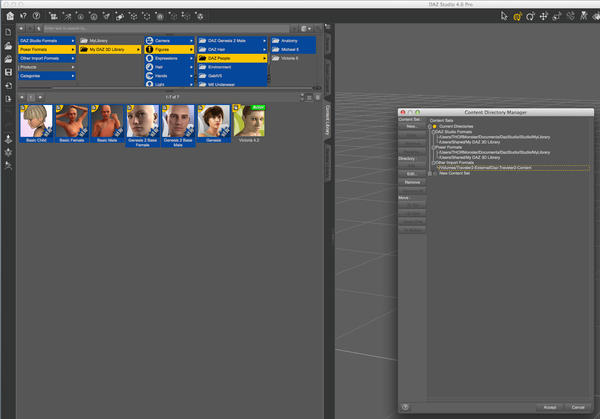Open help via the question mark icon
The height and width of the screenshot is (419, 600).
tap(36, 16)
